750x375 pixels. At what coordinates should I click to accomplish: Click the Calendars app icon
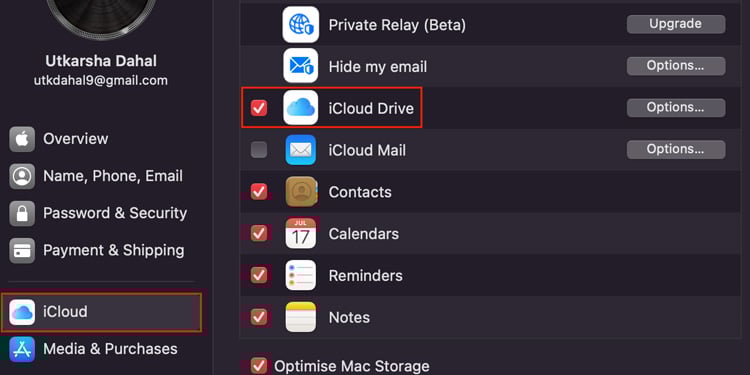click(301, 233)
